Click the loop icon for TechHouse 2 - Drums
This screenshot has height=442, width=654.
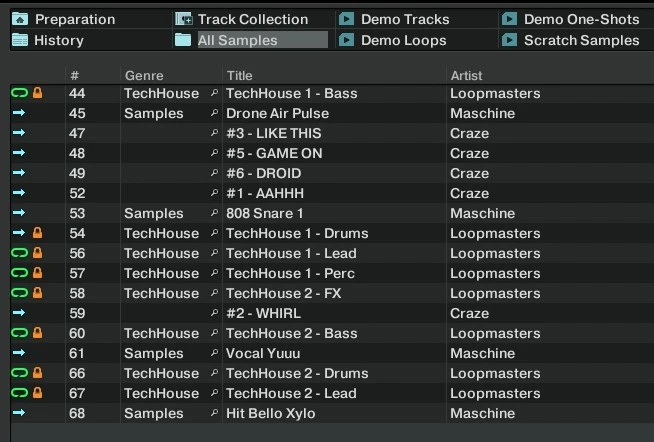(x=19, y=373)
